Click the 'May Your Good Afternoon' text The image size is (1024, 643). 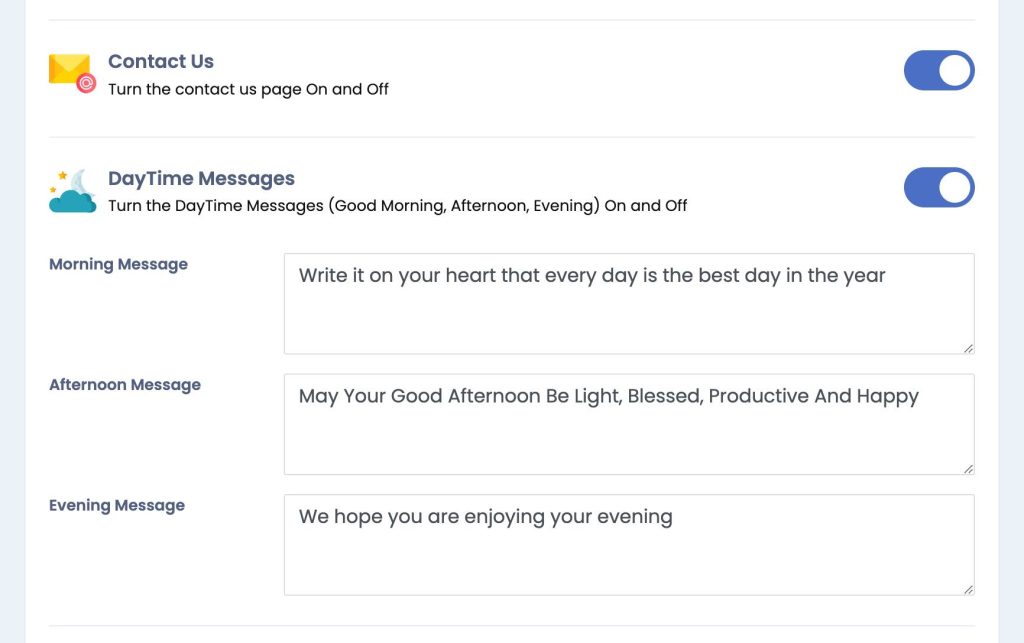pyautogui.click(x=609, y=396)
